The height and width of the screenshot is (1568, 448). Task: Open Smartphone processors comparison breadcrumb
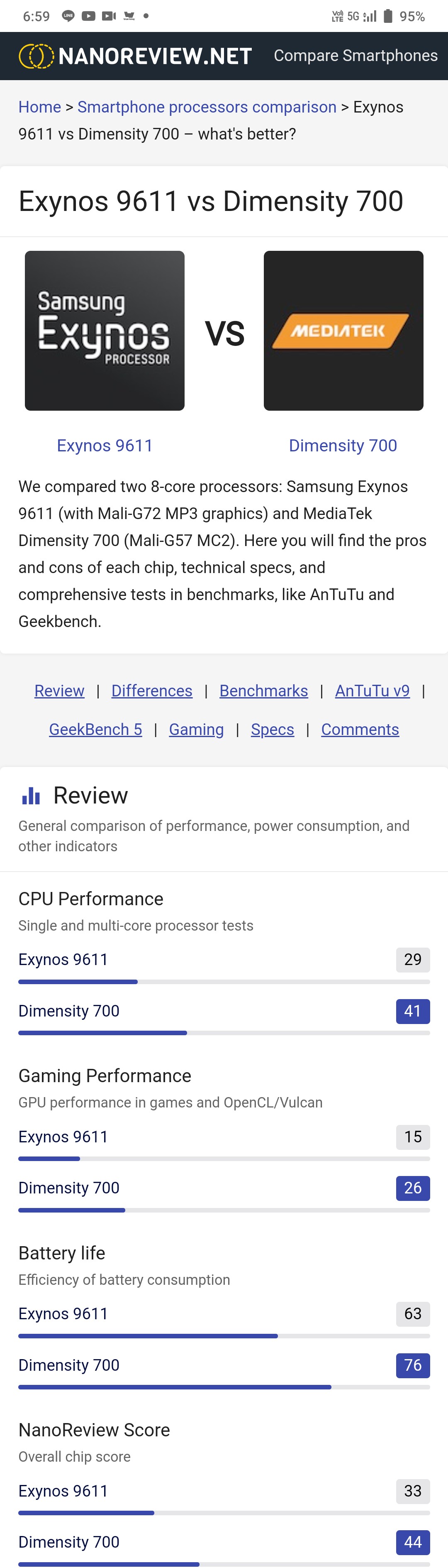pos(207,107)
